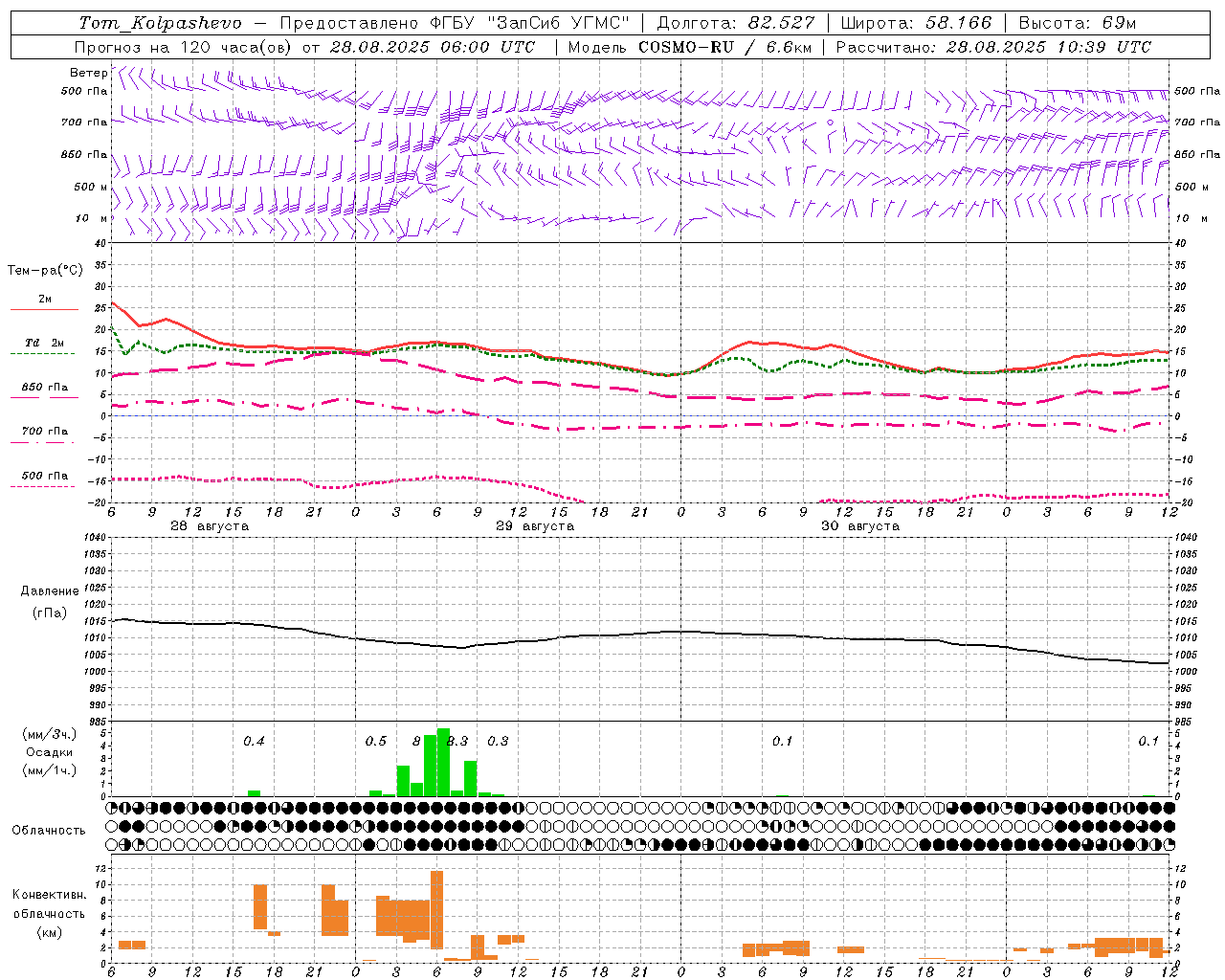Click the 28 августа date label
The width and height of the screenshot is (1225, 980).
(x=209, y=526)
